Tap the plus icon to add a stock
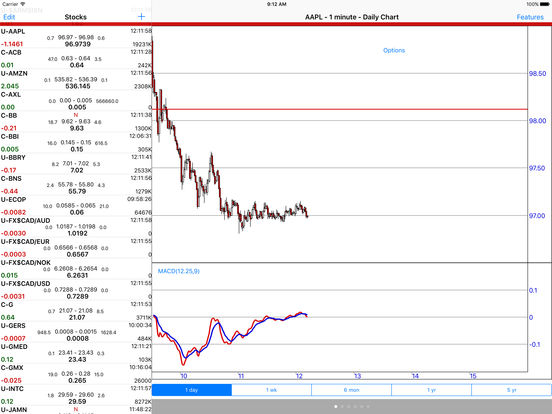This screenshot has height=414, width=552. click(x=141, y=17)
